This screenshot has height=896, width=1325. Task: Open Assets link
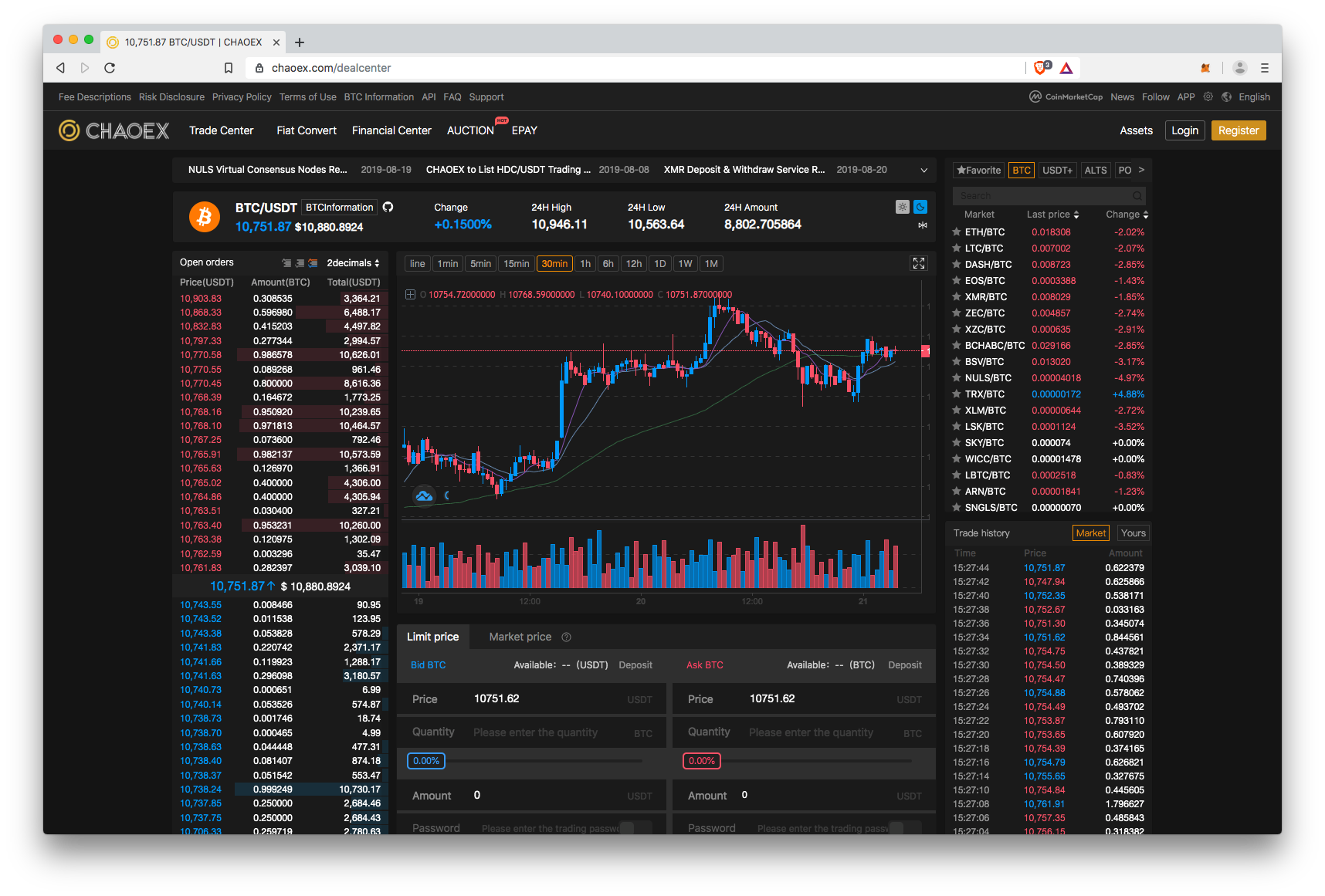point(1136,130)
